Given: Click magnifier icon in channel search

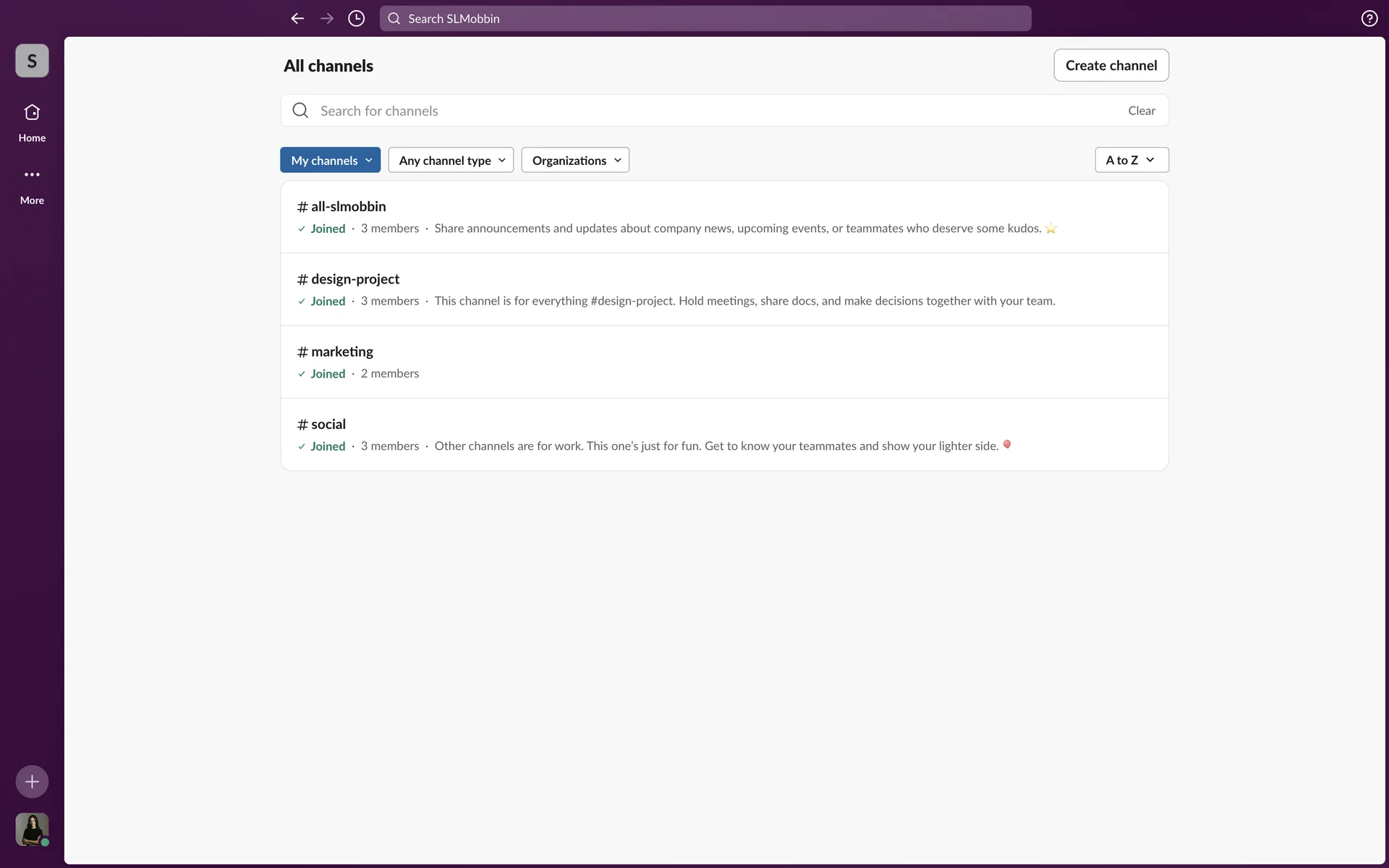Looking at the screenshot, I should pos(300,111).
